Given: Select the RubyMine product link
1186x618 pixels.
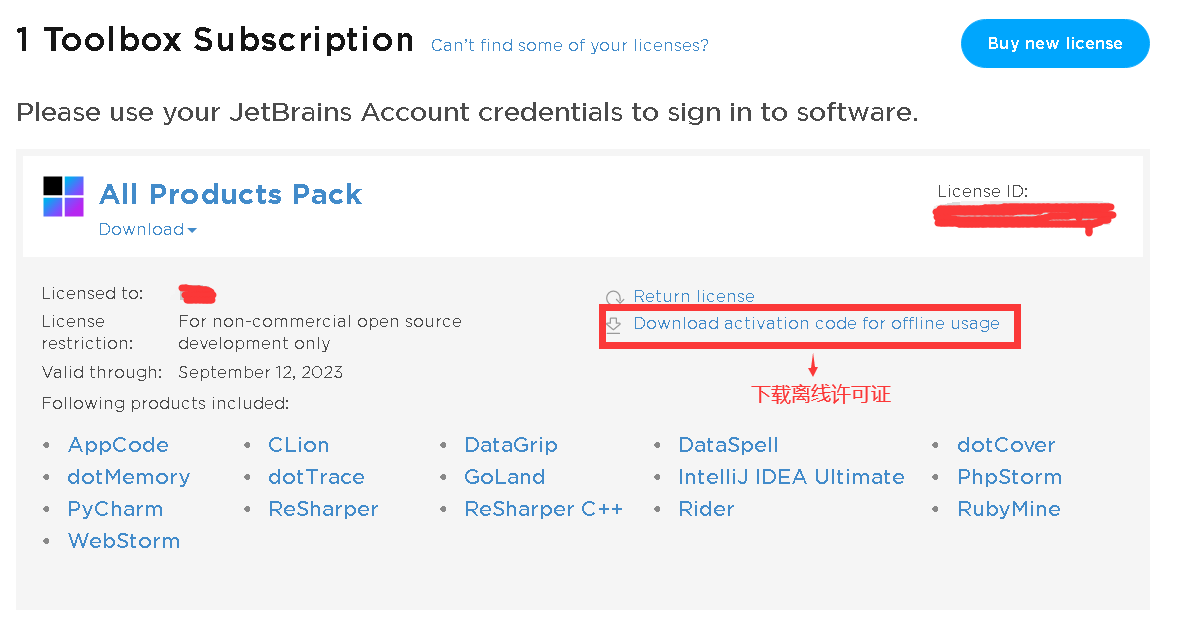Looking at the screenshot, I should coord(1008,509).
